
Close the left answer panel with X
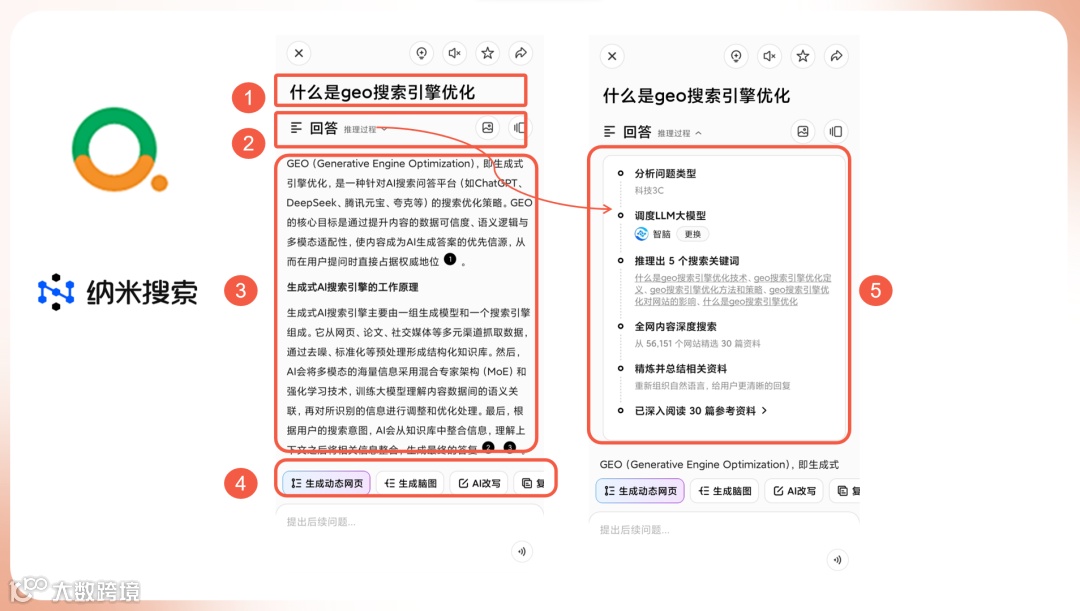pyautogui.click(x=299, y=53)
